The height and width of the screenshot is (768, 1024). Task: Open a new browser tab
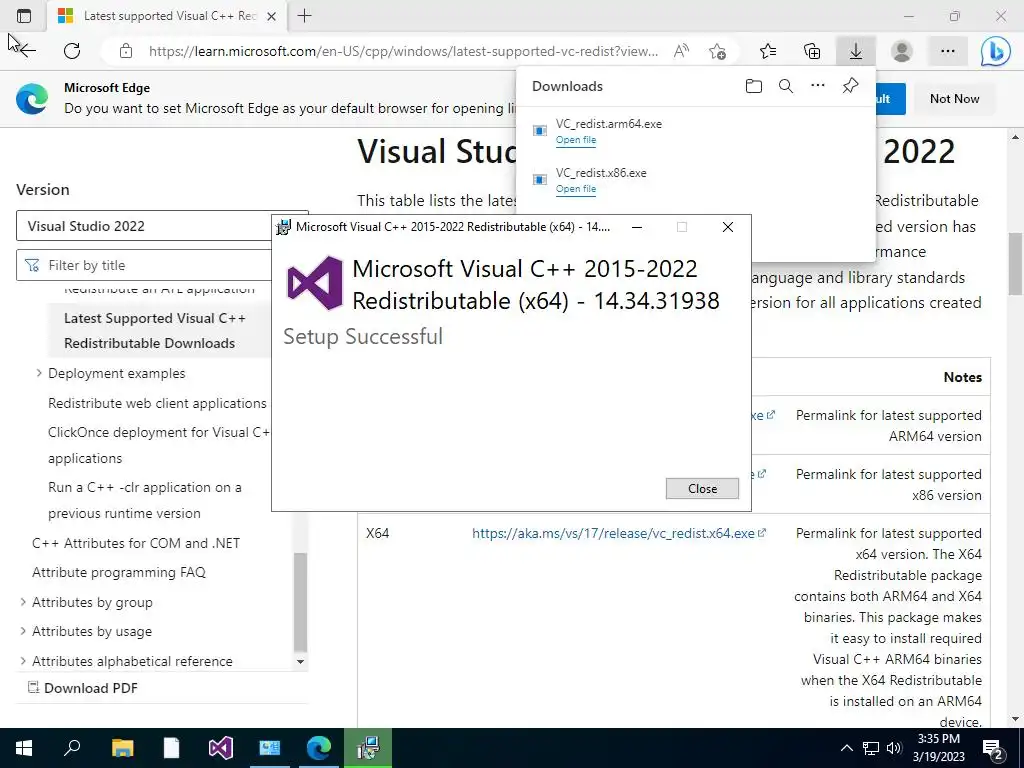(x=304, y=16)
